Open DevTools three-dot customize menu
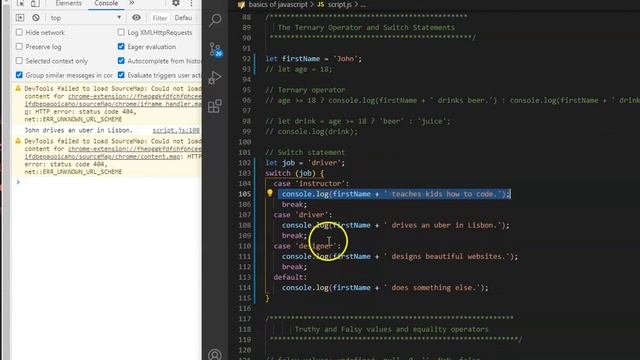Image resolution: width=640 pixels, height=360 pixels. click(x=191, y=3)
